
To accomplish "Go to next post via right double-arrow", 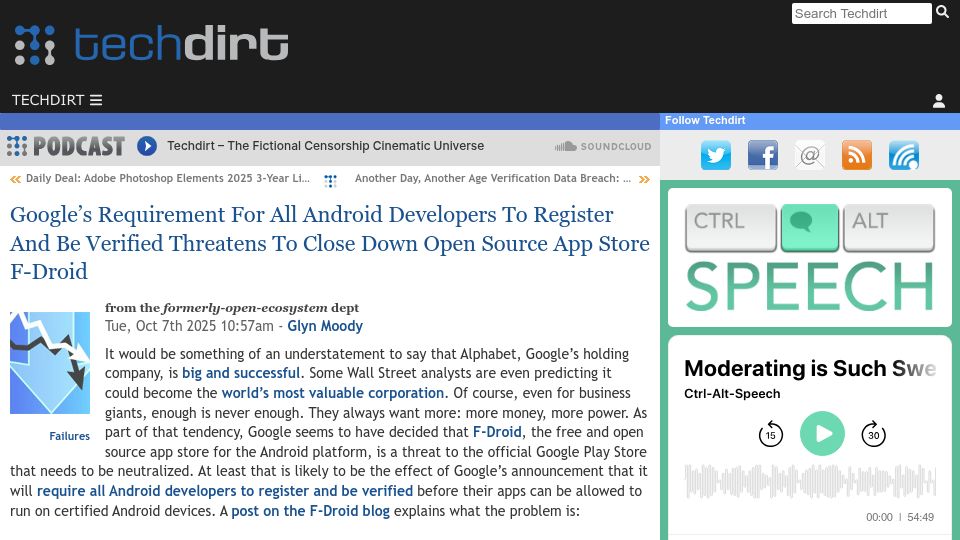I will pyautogui.click(x=644, y=179).
